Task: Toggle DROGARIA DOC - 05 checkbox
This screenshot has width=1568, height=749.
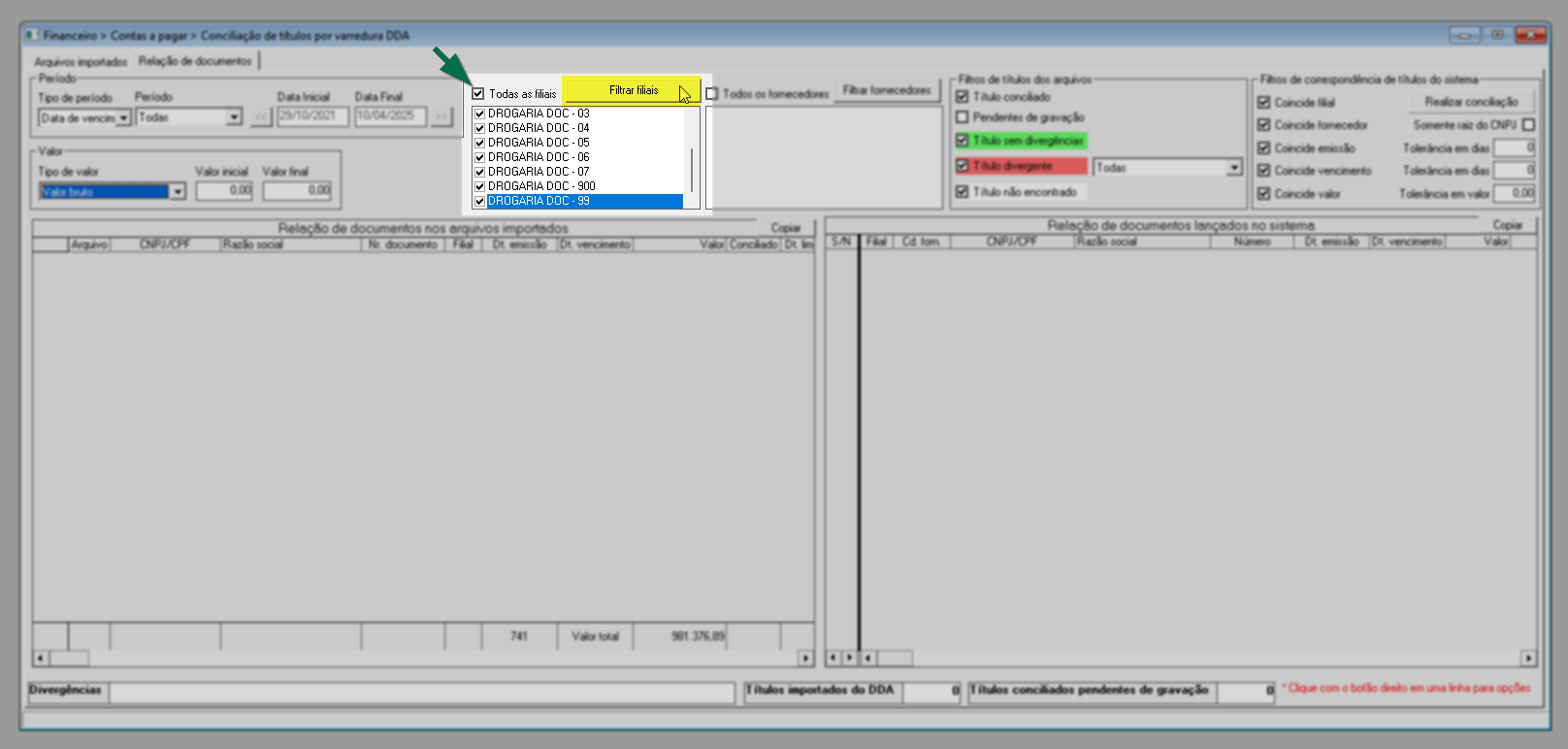Action: pos(479,143)
